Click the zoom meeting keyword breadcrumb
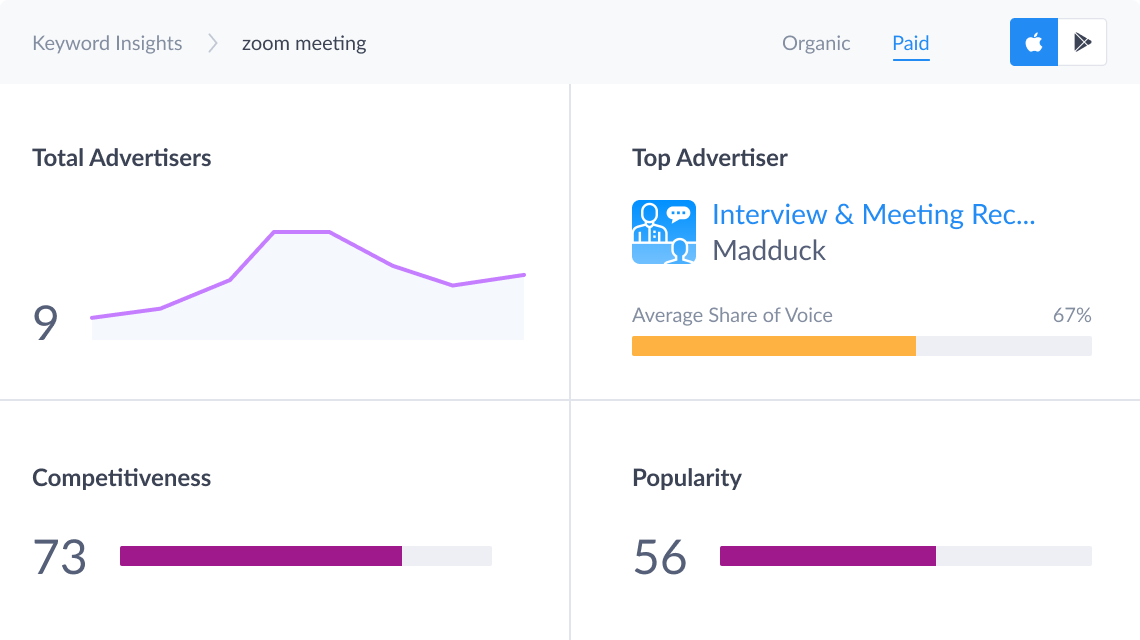Image resolution: width=1140 pixels, height=640 pixels. pos(304,43)
